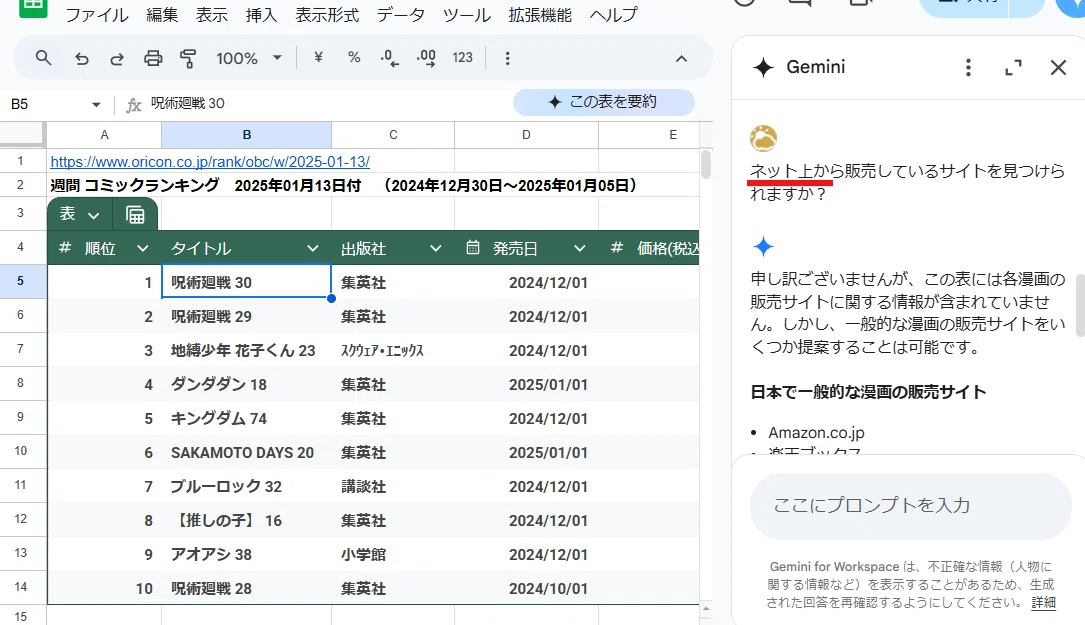The width and height of the screenshot is (1085, 625).
Task: Select the paint format tool
Action: pos(188,58)
